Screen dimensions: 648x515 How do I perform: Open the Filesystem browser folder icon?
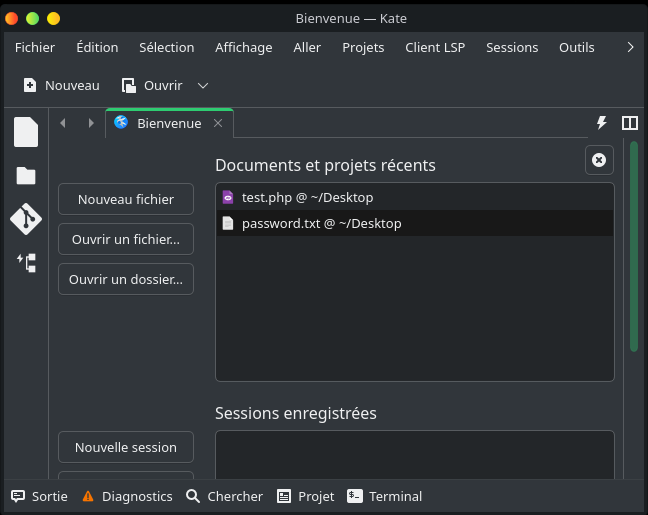pos(26,176)
